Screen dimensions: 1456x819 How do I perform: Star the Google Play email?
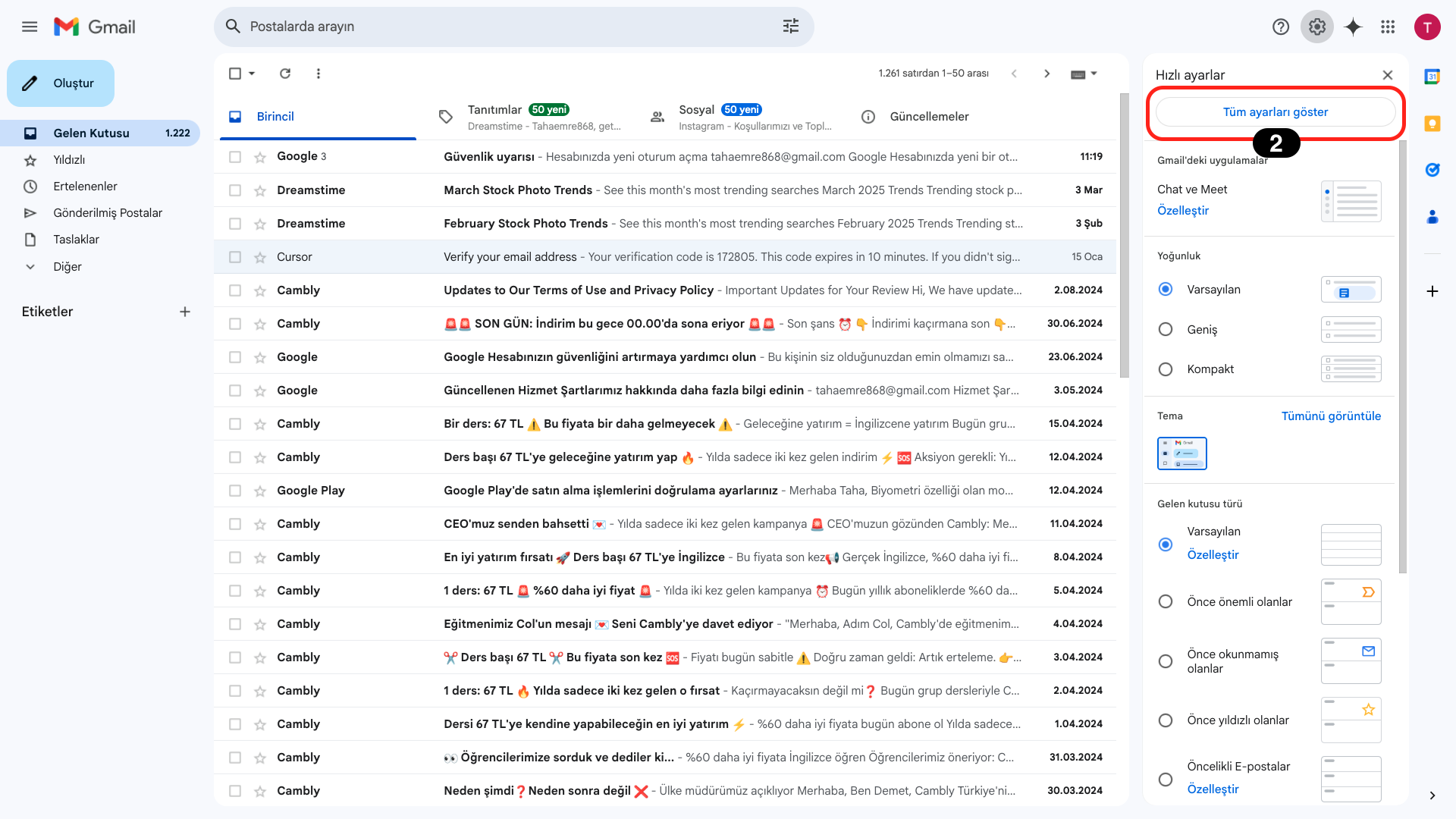pyautogui.click(x=260, y=491)
